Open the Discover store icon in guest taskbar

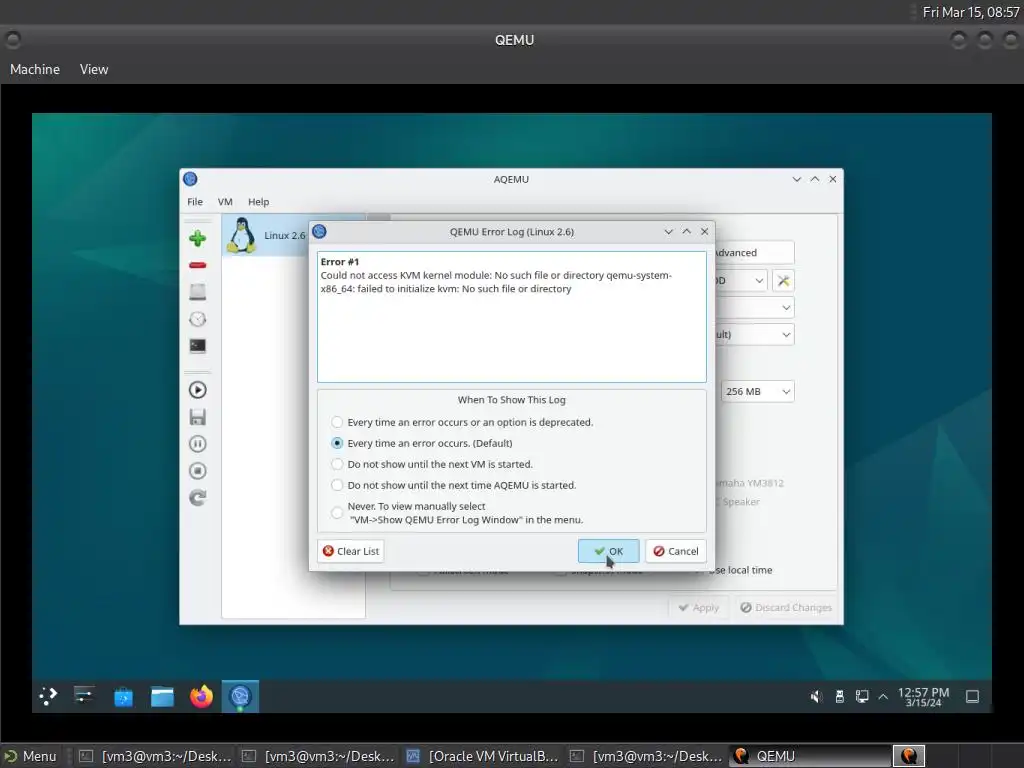click(x=123, y=697)
